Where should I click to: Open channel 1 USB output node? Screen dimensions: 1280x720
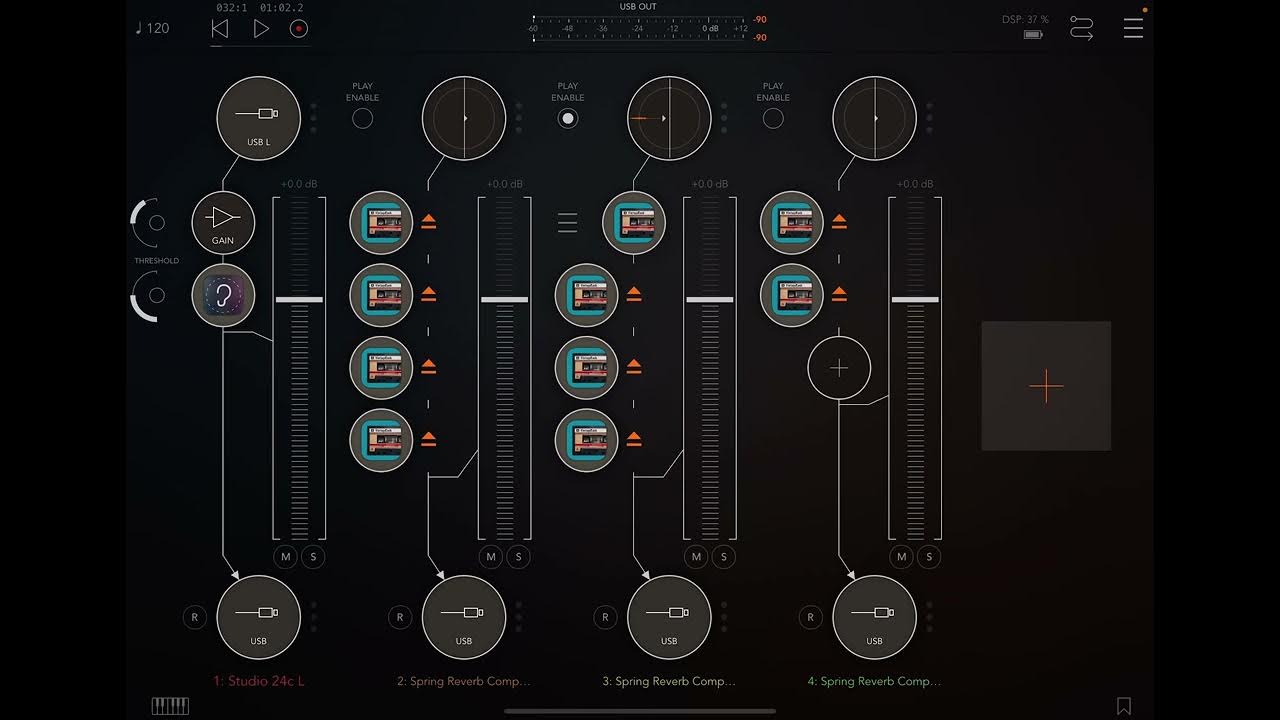click(x=259, y=617)
